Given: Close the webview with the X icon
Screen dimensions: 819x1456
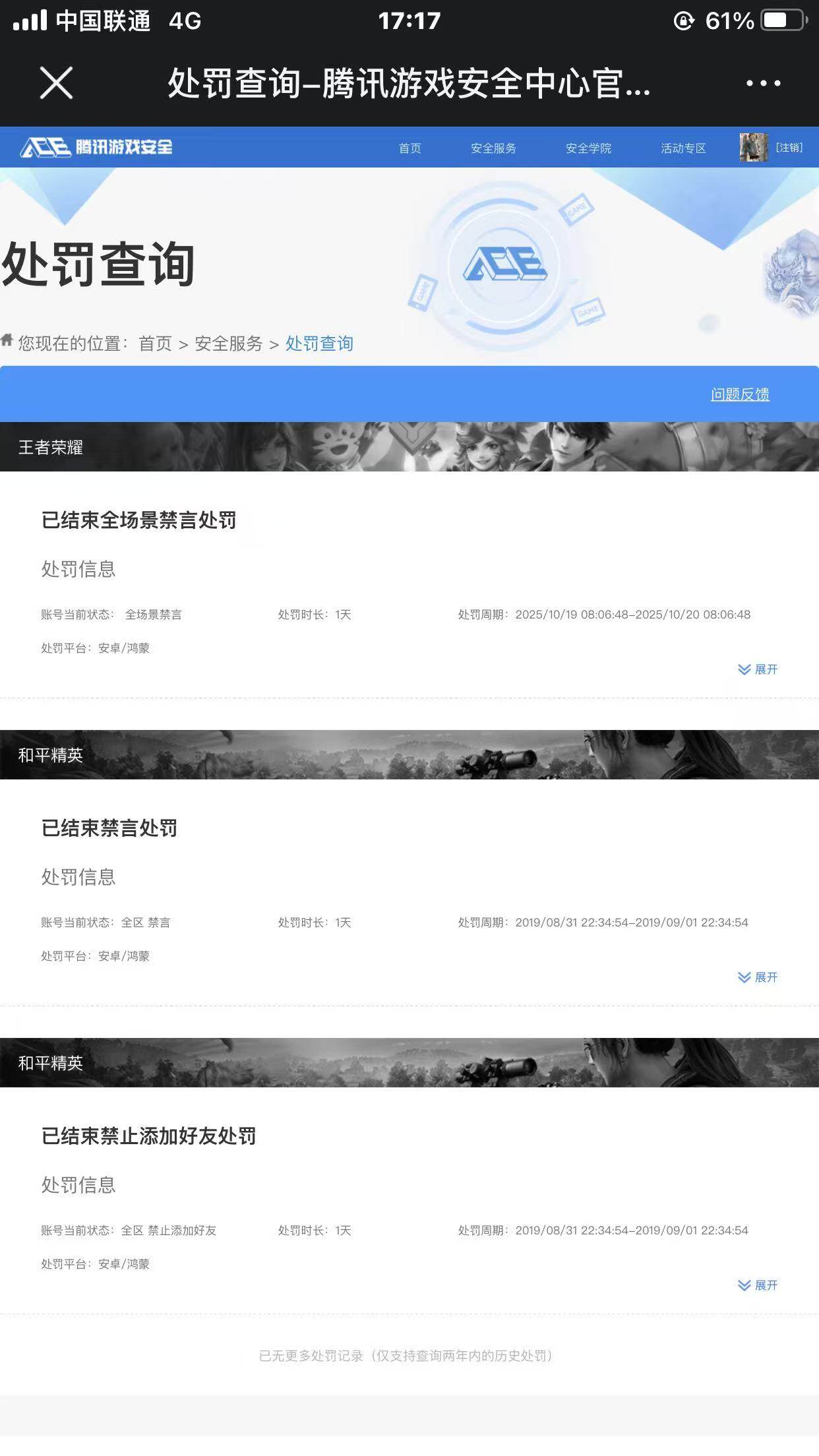Looking at the screenshot, I should pyautogui.click(x=56, y=83).
